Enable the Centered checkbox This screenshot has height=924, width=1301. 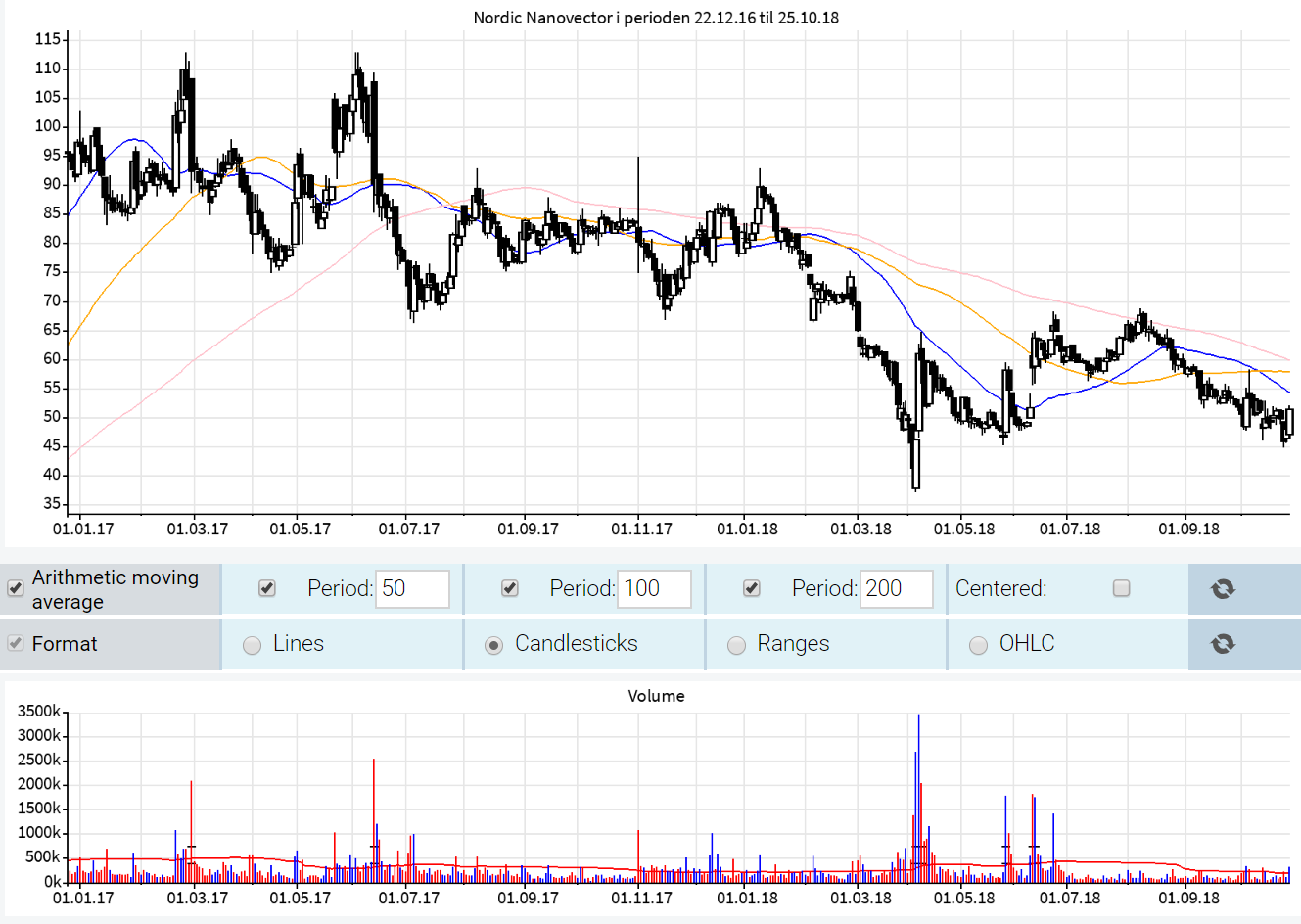1122,588
